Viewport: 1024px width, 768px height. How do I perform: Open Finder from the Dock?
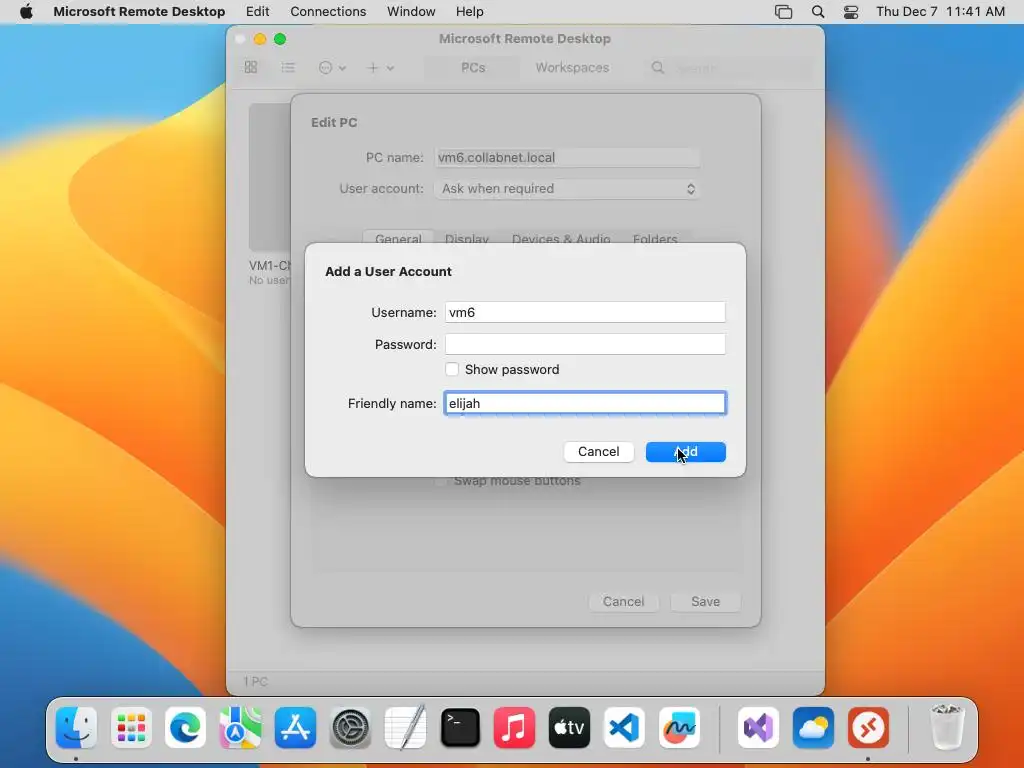tap(76, 728)
